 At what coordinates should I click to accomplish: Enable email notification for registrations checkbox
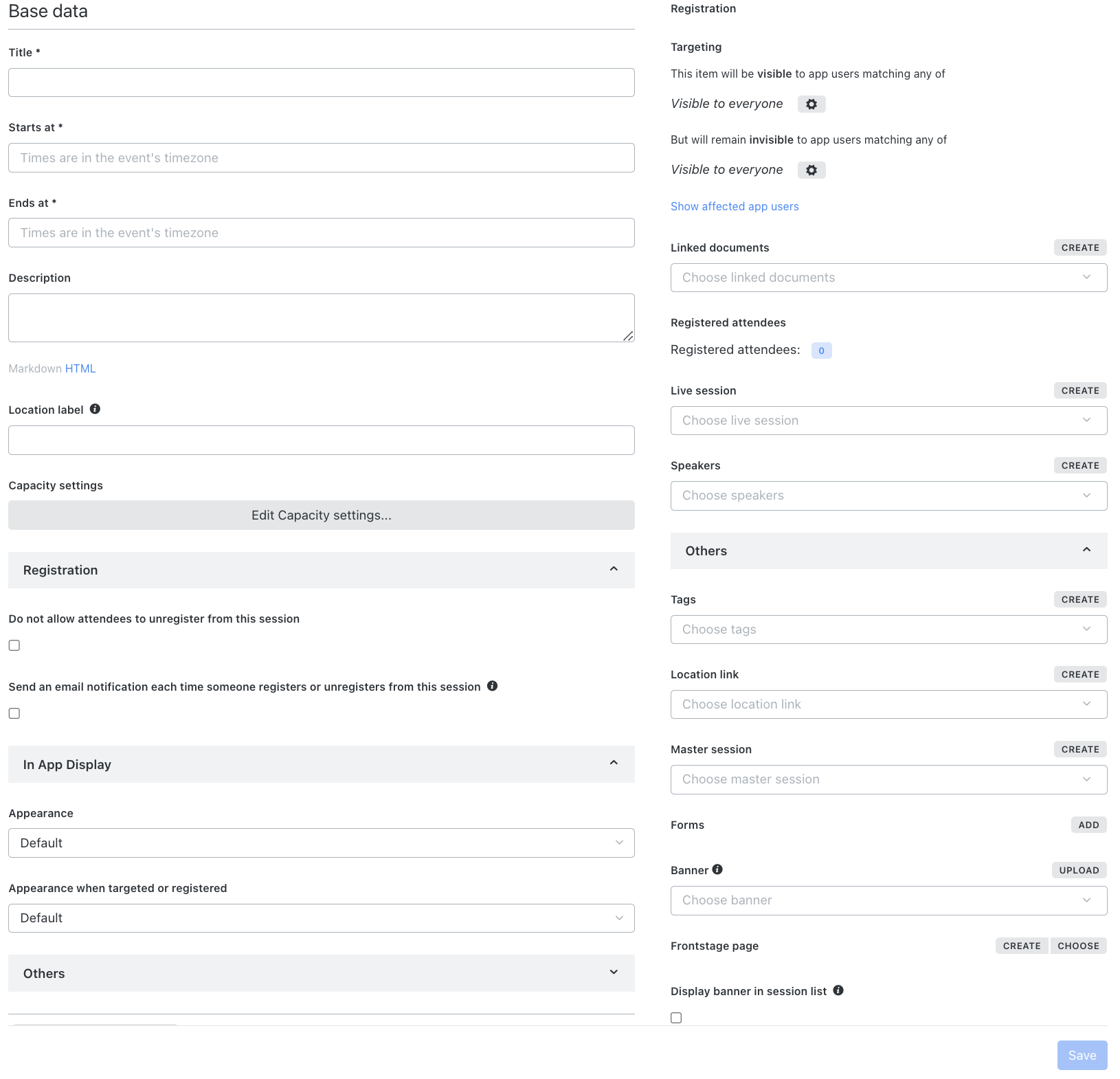coord(14,713)
